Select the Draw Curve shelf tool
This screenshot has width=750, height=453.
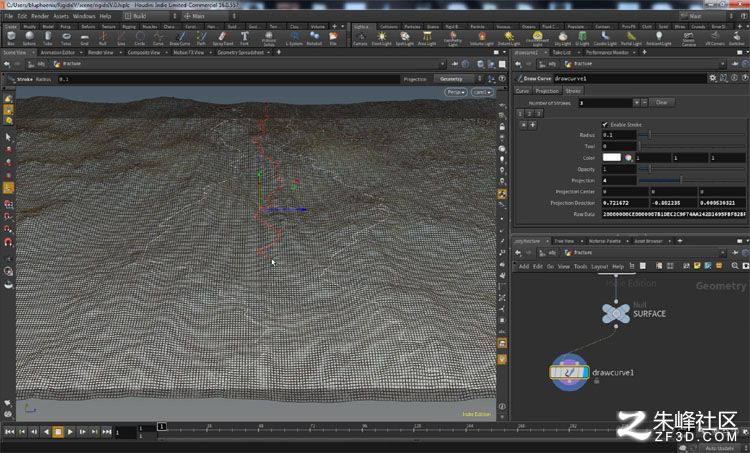tap(180, 38)
